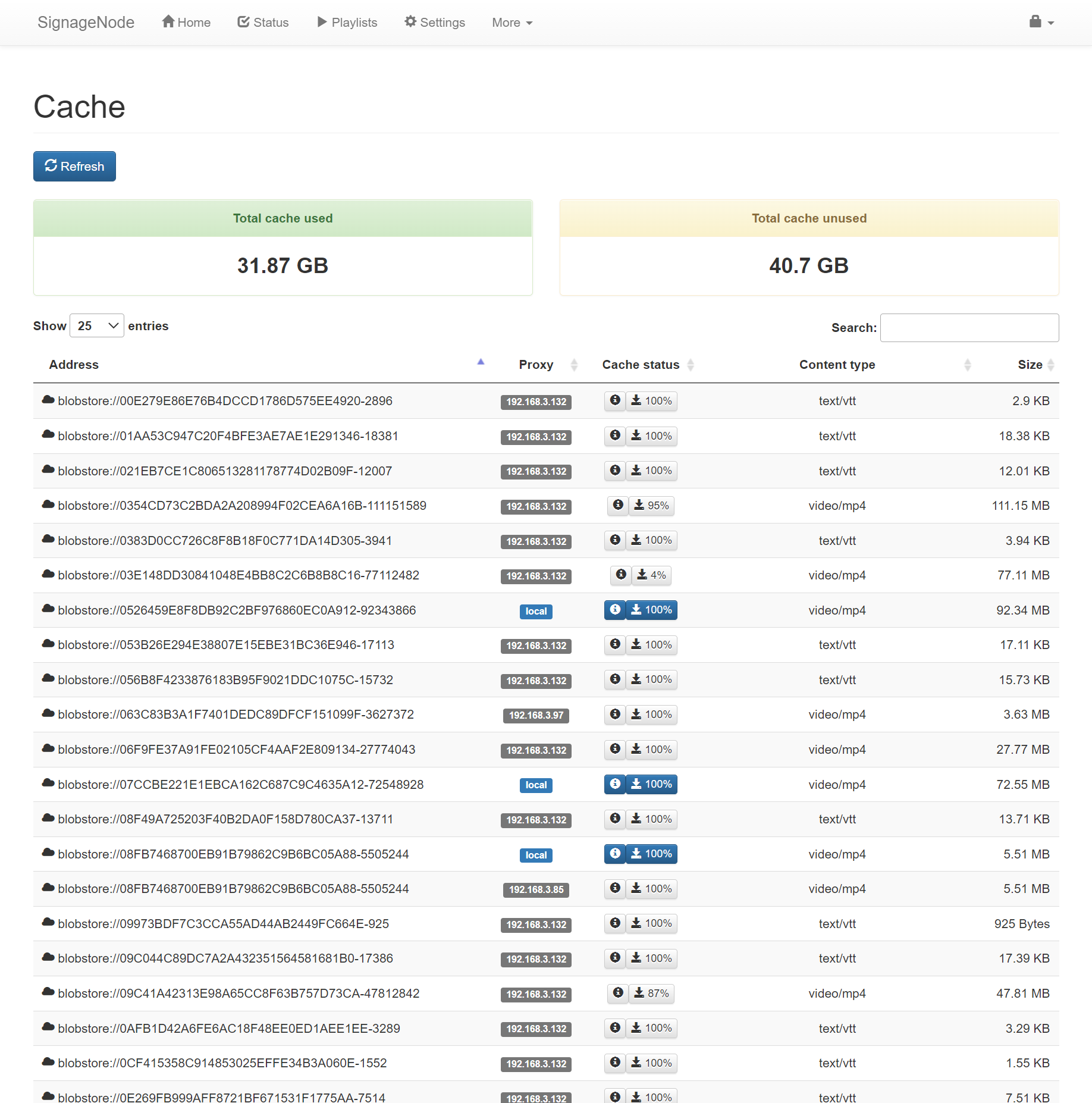Click info icon for 87% cached video row
1092x1103 pixels.
pyautogui.click(x=618, y=994)
